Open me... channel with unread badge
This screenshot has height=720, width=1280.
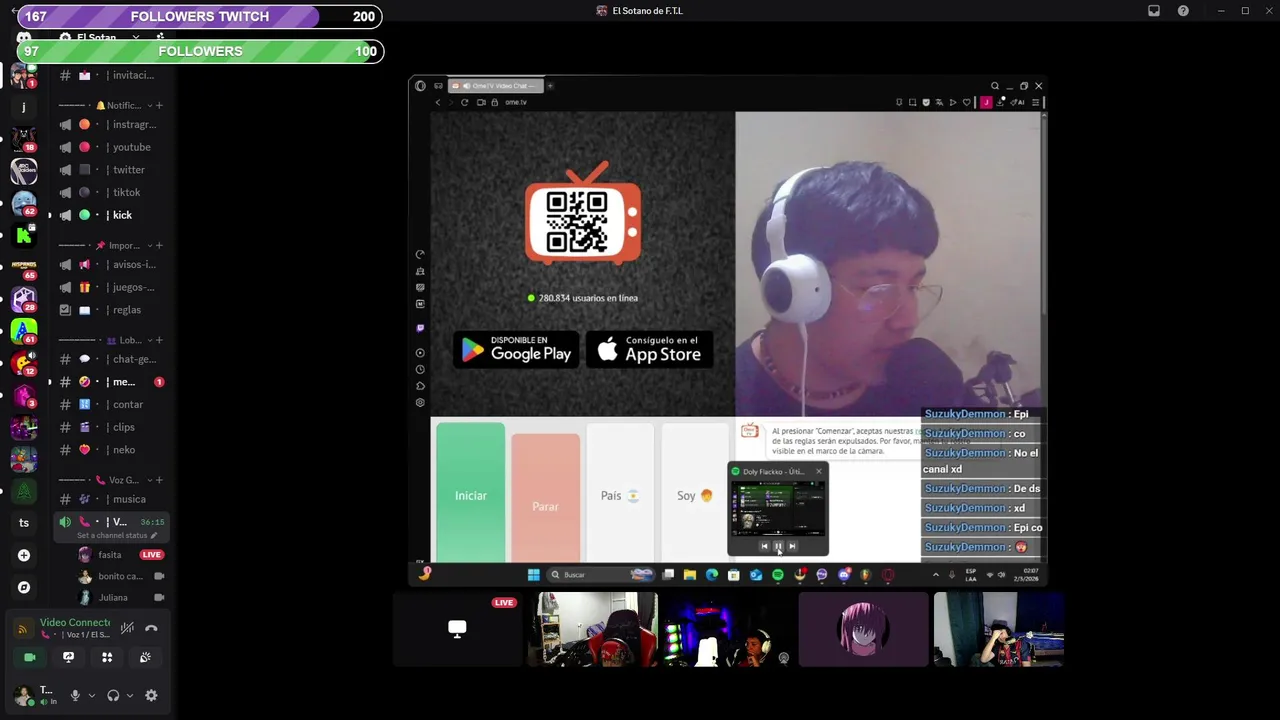pos(110,382)
